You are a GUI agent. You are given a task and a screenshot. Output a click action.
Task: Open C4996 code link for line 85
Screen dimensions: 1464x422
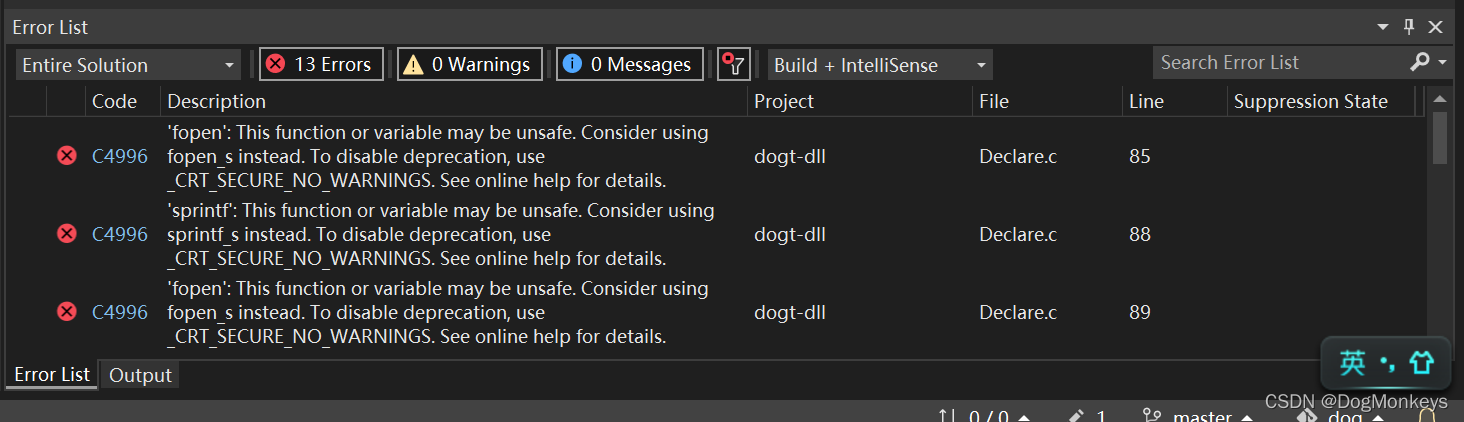[120, 156]
